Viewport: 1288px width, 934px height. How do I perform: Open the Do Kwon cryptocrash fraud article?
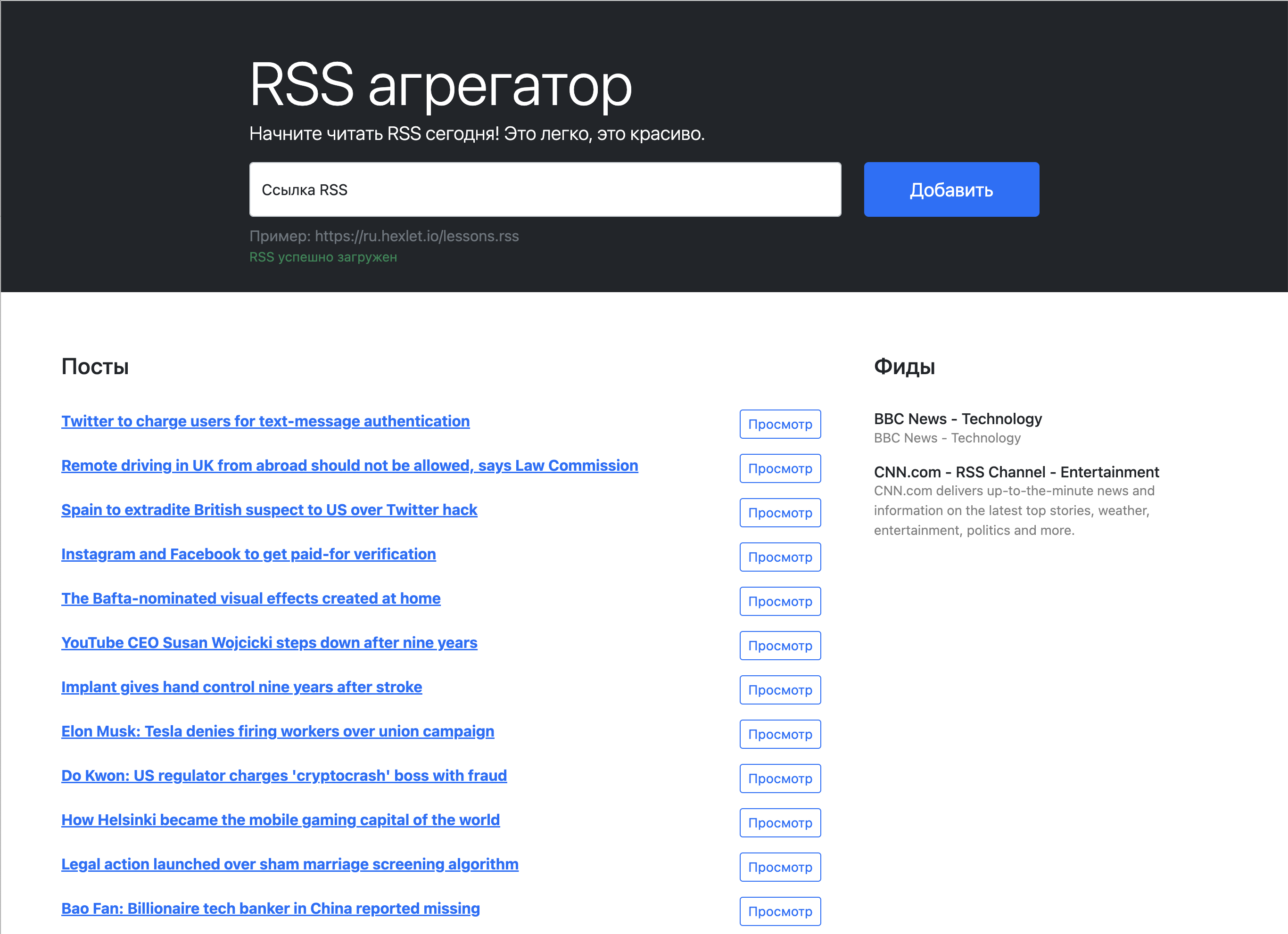pos(284,775)
